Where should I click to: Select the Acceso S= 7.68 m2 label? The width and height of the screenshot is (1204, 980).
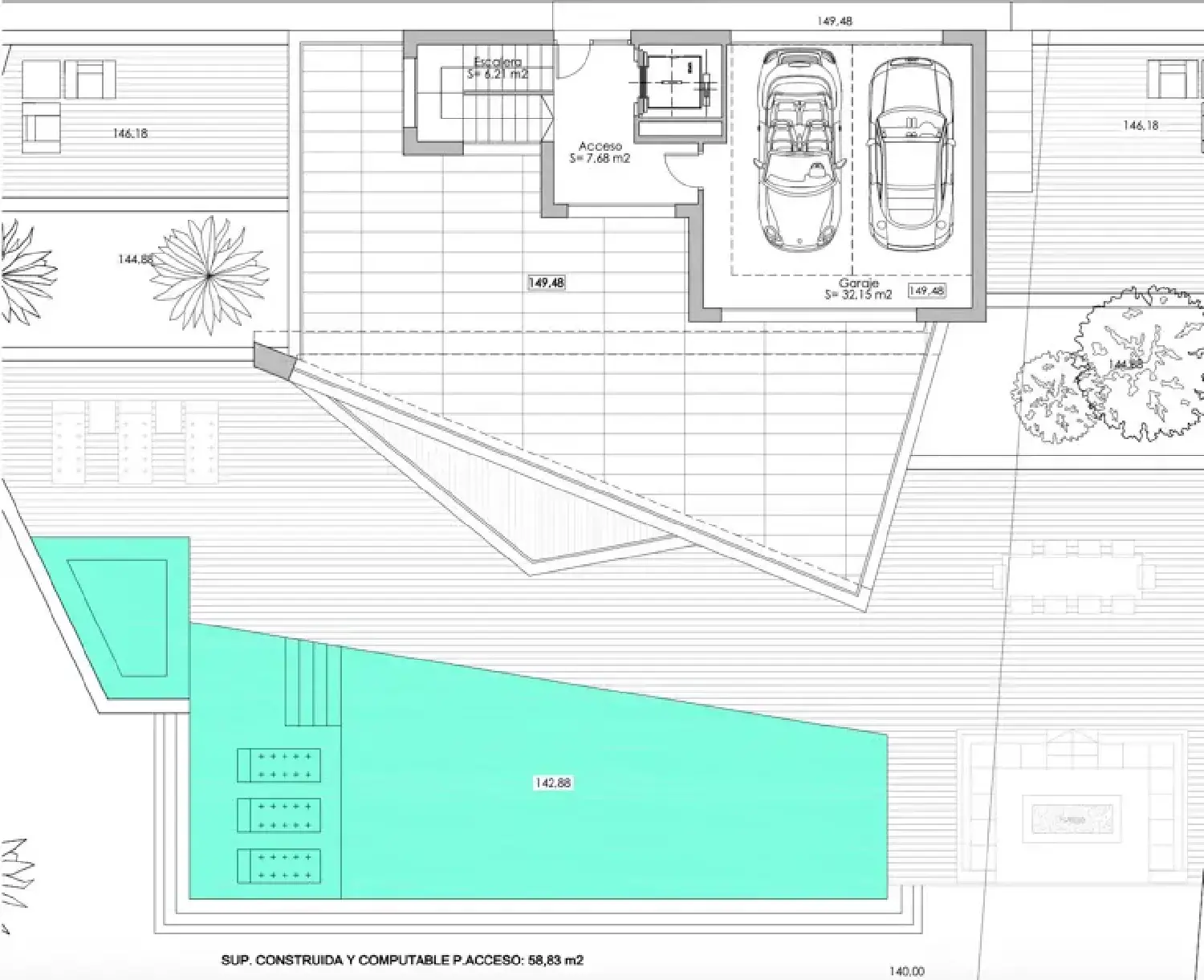(600, 152)
